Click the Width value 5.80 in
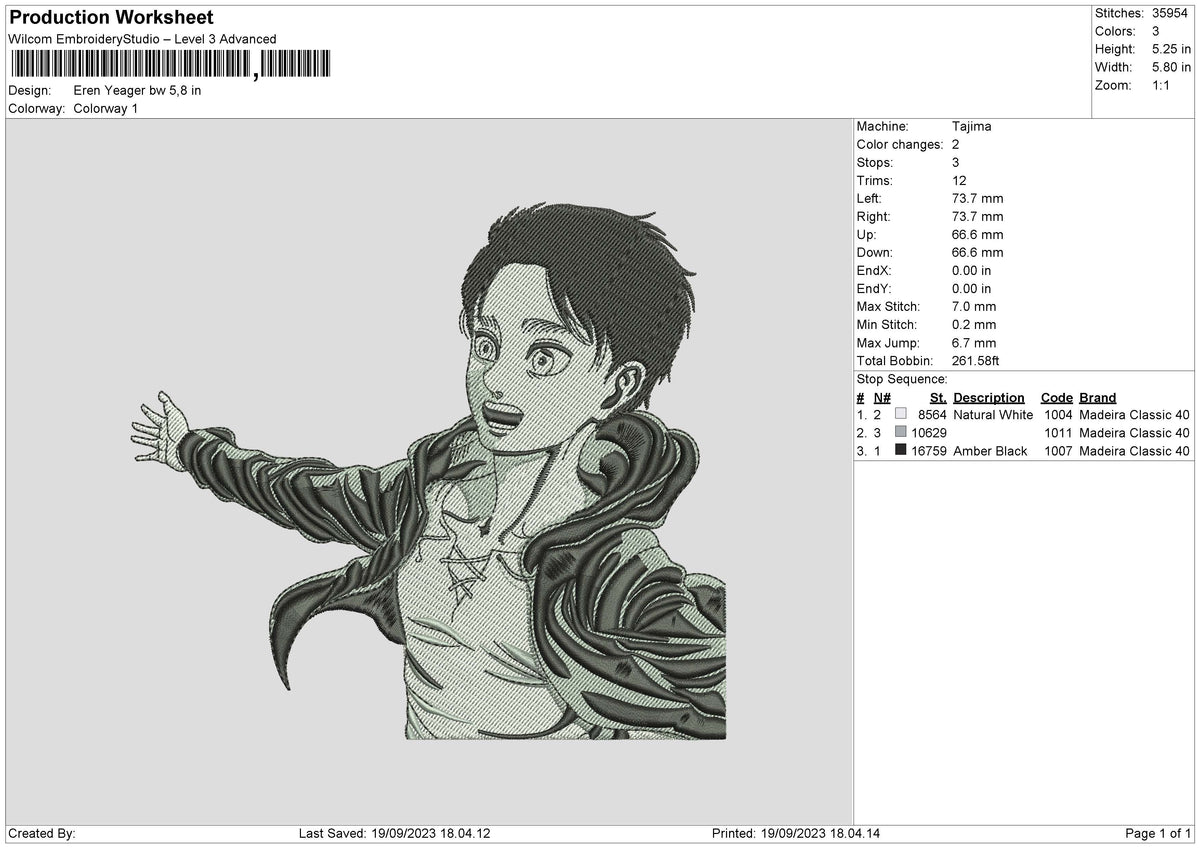 click(x=1173, y=67)
